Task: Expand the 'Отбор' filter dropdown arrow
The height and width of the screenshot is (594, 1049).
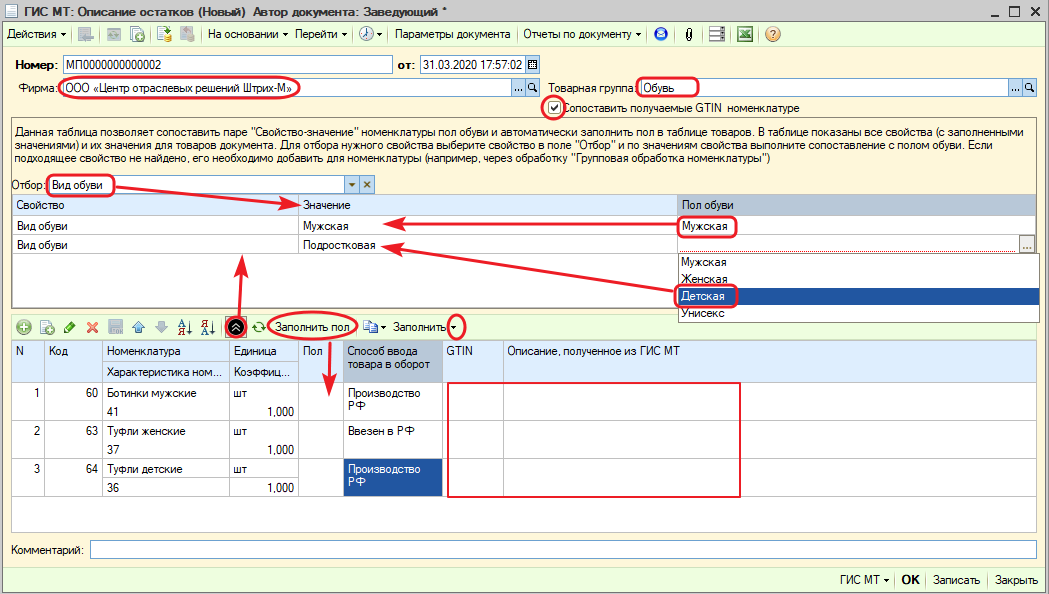Action: [351, 185]
